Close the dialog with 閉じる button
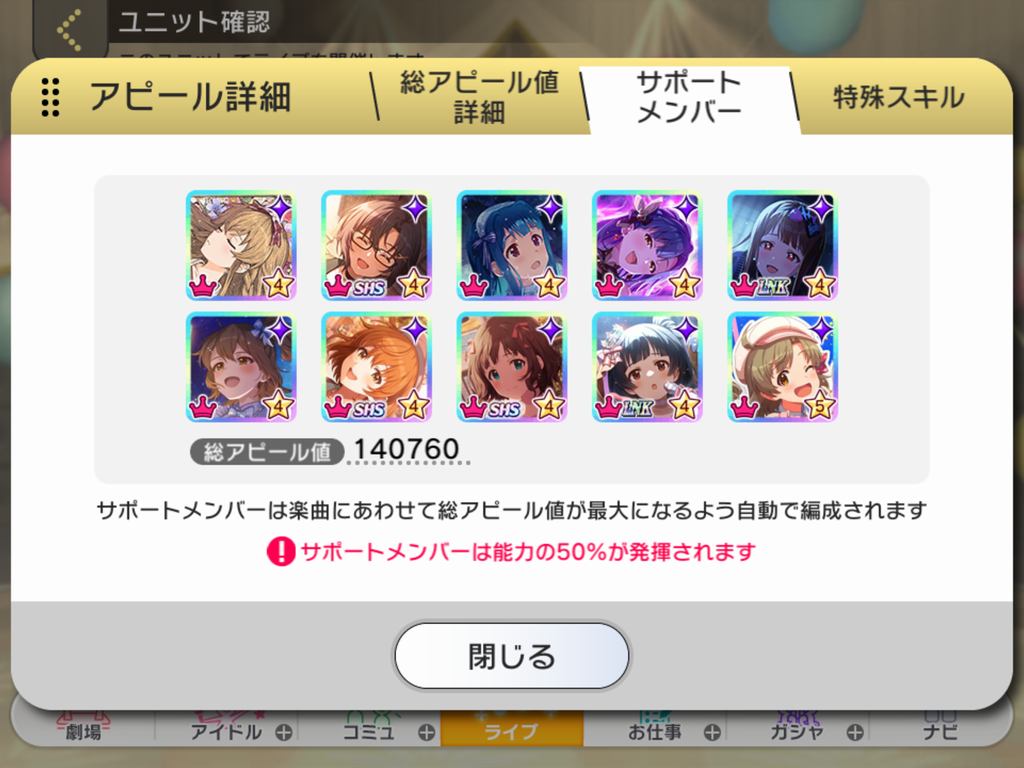The width and height of the screenshot is (1024, 768). click(511, 656)
